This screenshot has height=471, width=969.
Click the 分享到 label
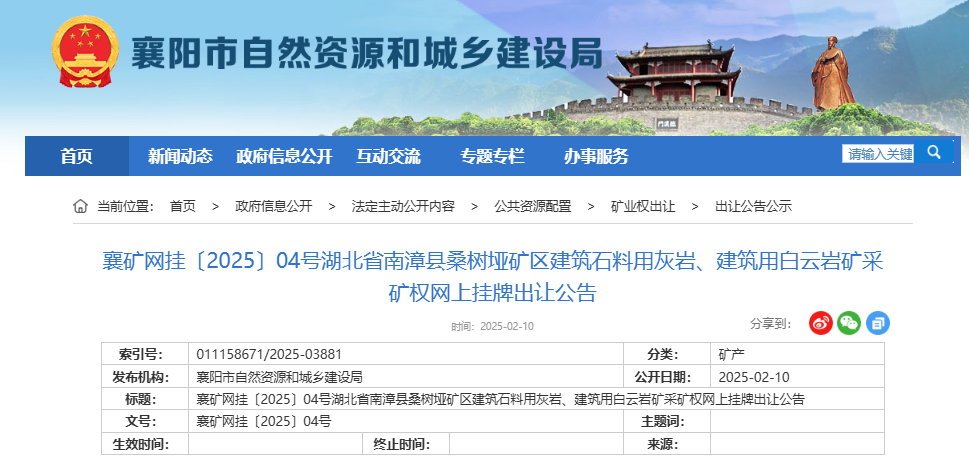(x=771, y=323)
